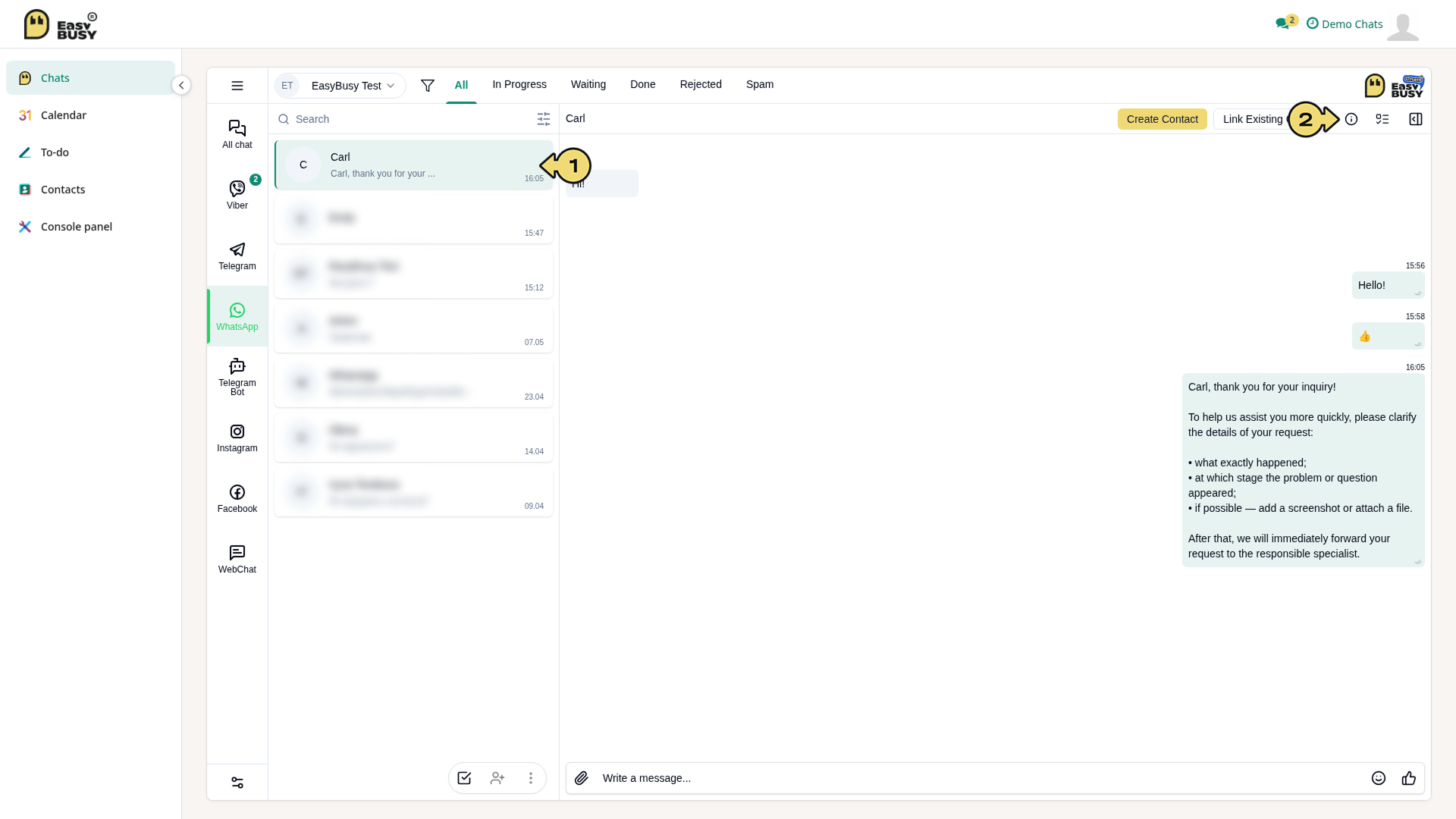Image resolution: width=1456 pixels, height=819 pixels.
Task: Open chat info icon
Action: [x=1351, y=119]
